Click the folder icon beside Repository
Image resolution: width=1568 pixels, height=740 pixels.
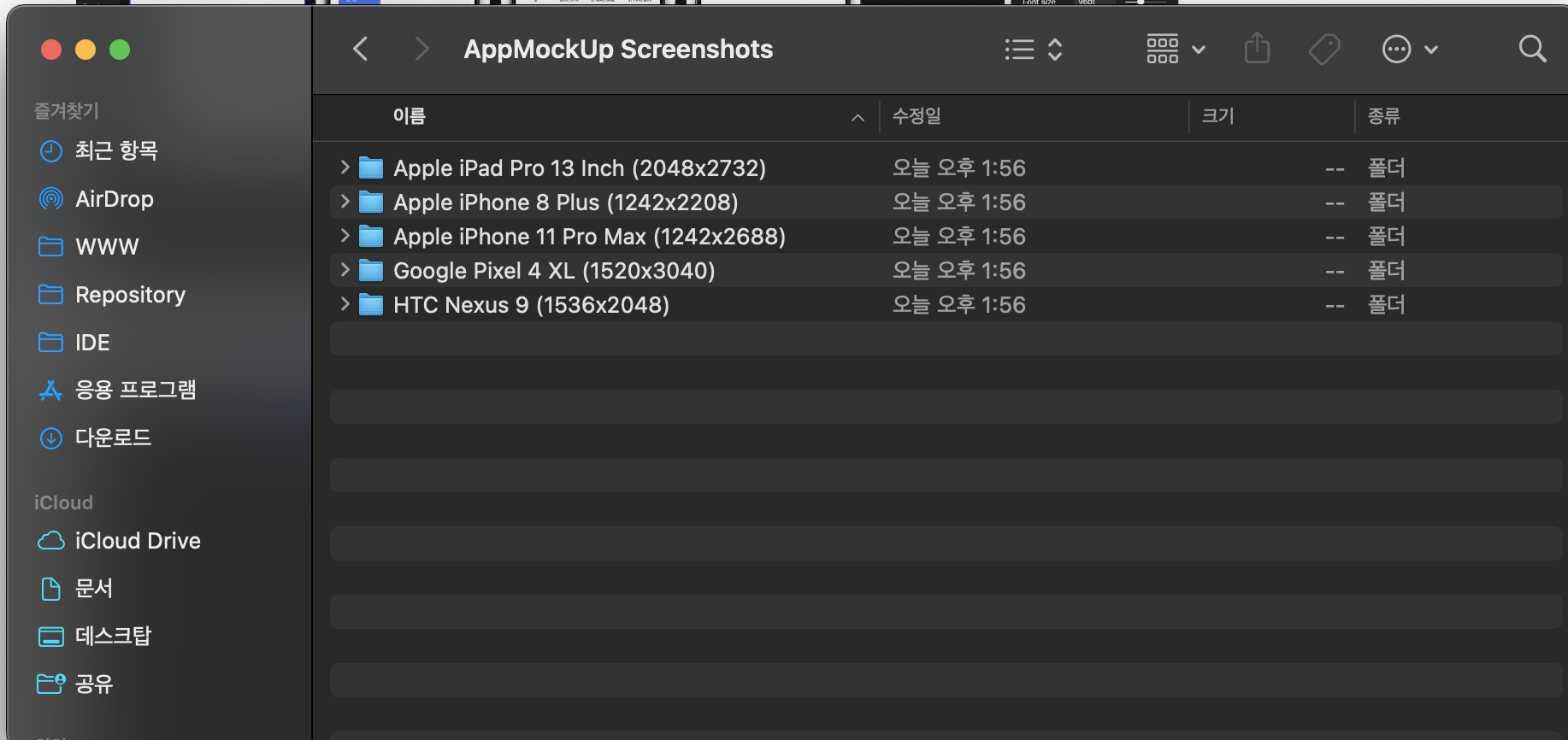pyautogui.click(x=51, y=295)
